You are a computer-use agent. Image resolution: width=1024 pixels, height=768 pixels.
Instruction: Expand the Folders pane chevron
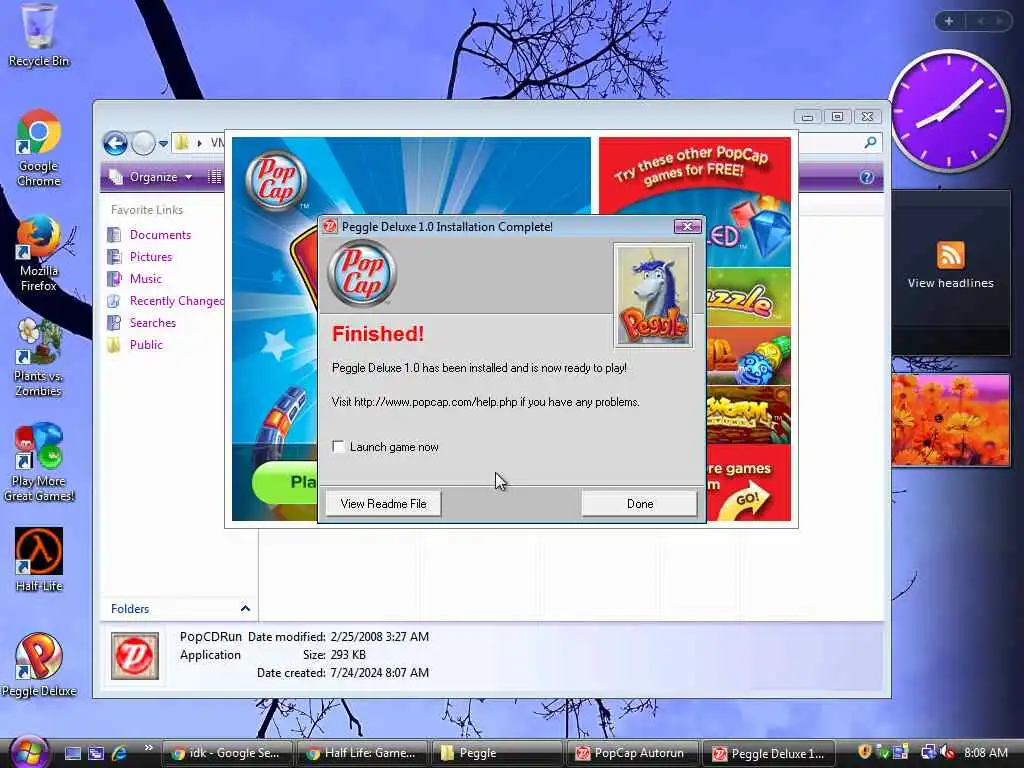[245, 609]
